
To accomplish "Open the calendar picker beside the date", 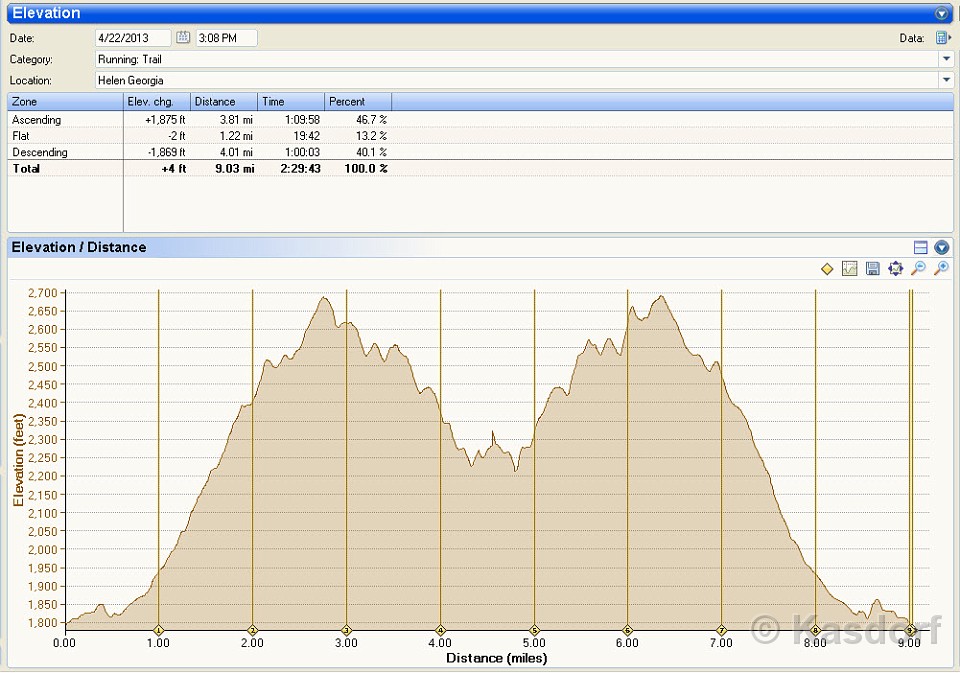I will (x=183, y=38).
